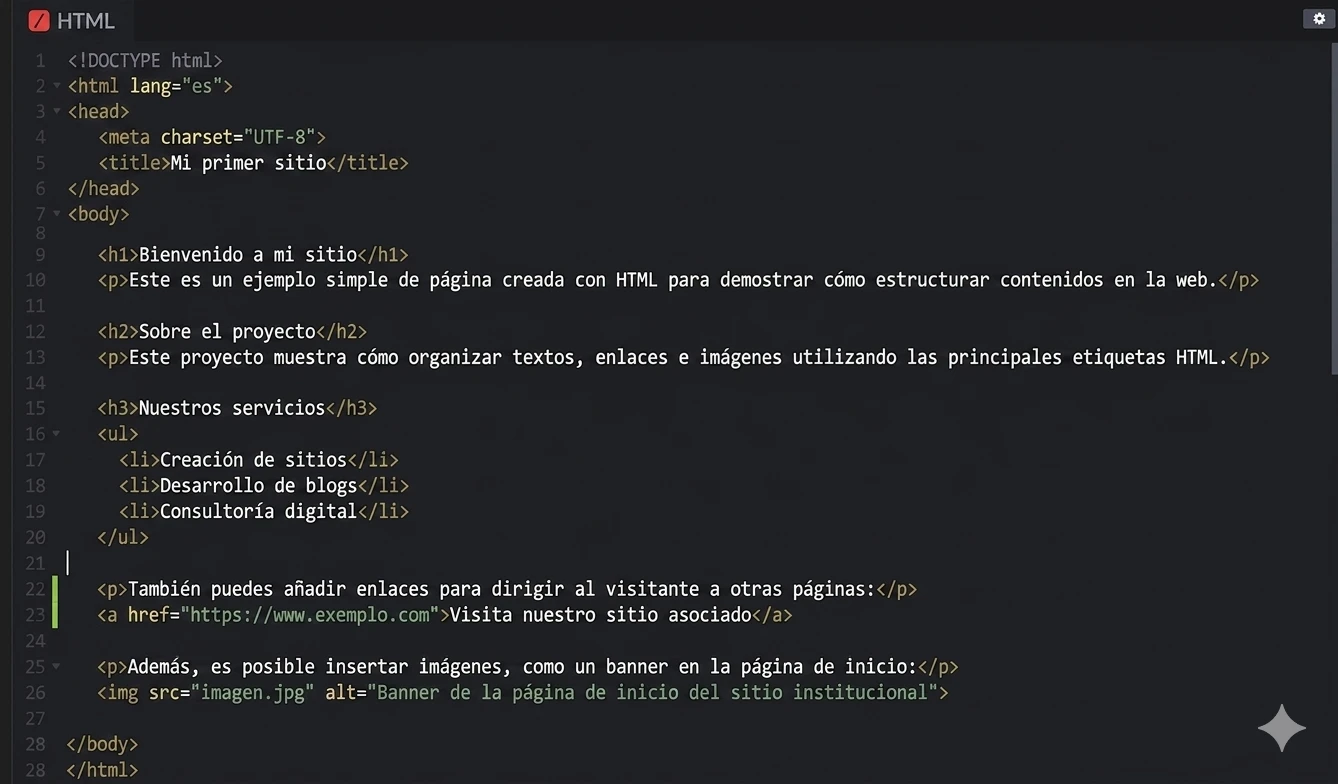The height and width of the screenshot is (784, 1338).
Task: Click list item "Desarrollo de blogs"
Action: click(x=258, y=486)
